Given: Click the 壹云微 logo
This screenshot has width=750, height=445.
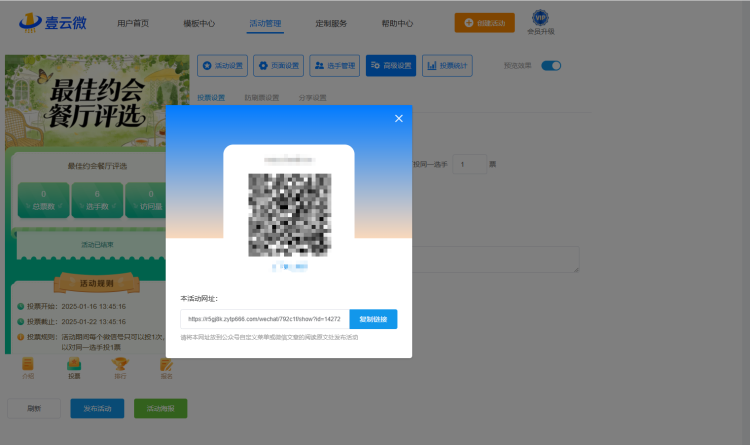Looking at the screenshot, I should (53, 22).
